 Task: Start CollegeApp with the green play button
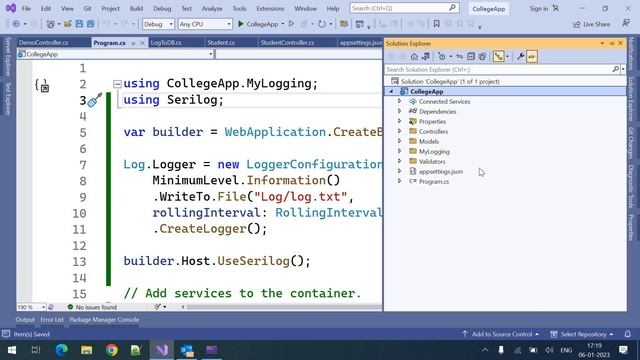(x=241, y=24)
